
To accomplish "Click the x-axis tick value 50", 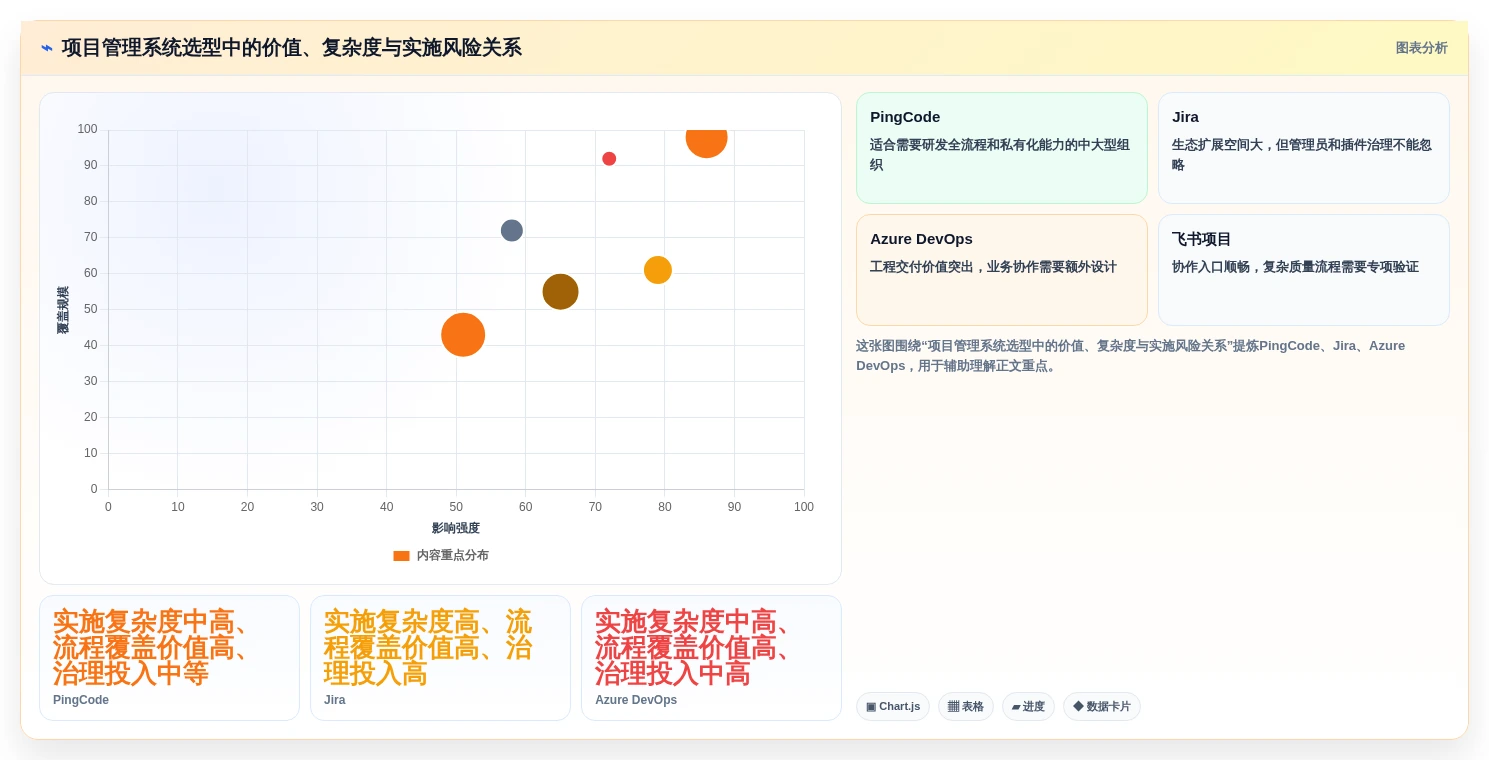I will [456, 507].
